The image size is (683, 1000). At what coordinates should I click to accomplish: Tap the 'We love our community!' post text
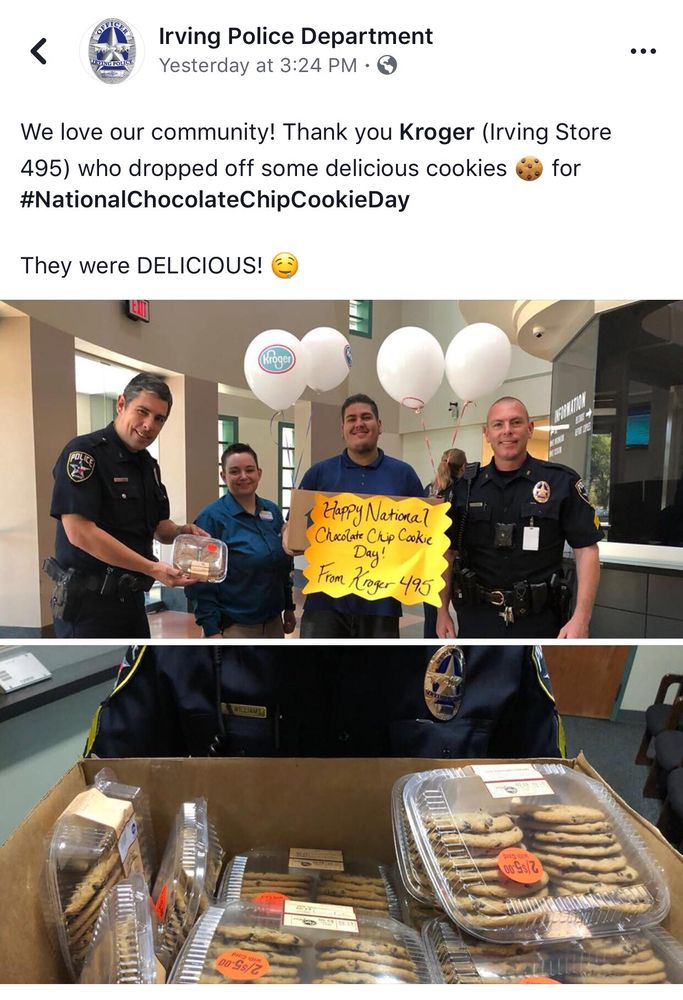coord(148,132)
